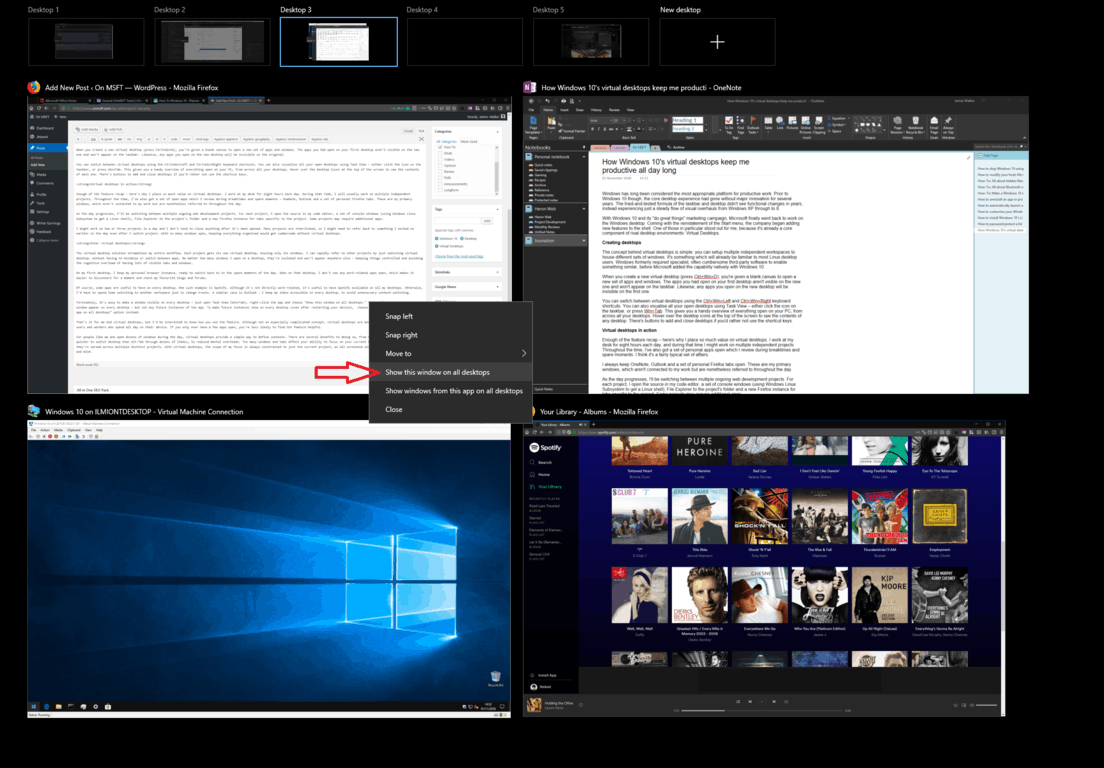
Task: Click Always on Top pin in OneNote
Action: pos(948,125)
